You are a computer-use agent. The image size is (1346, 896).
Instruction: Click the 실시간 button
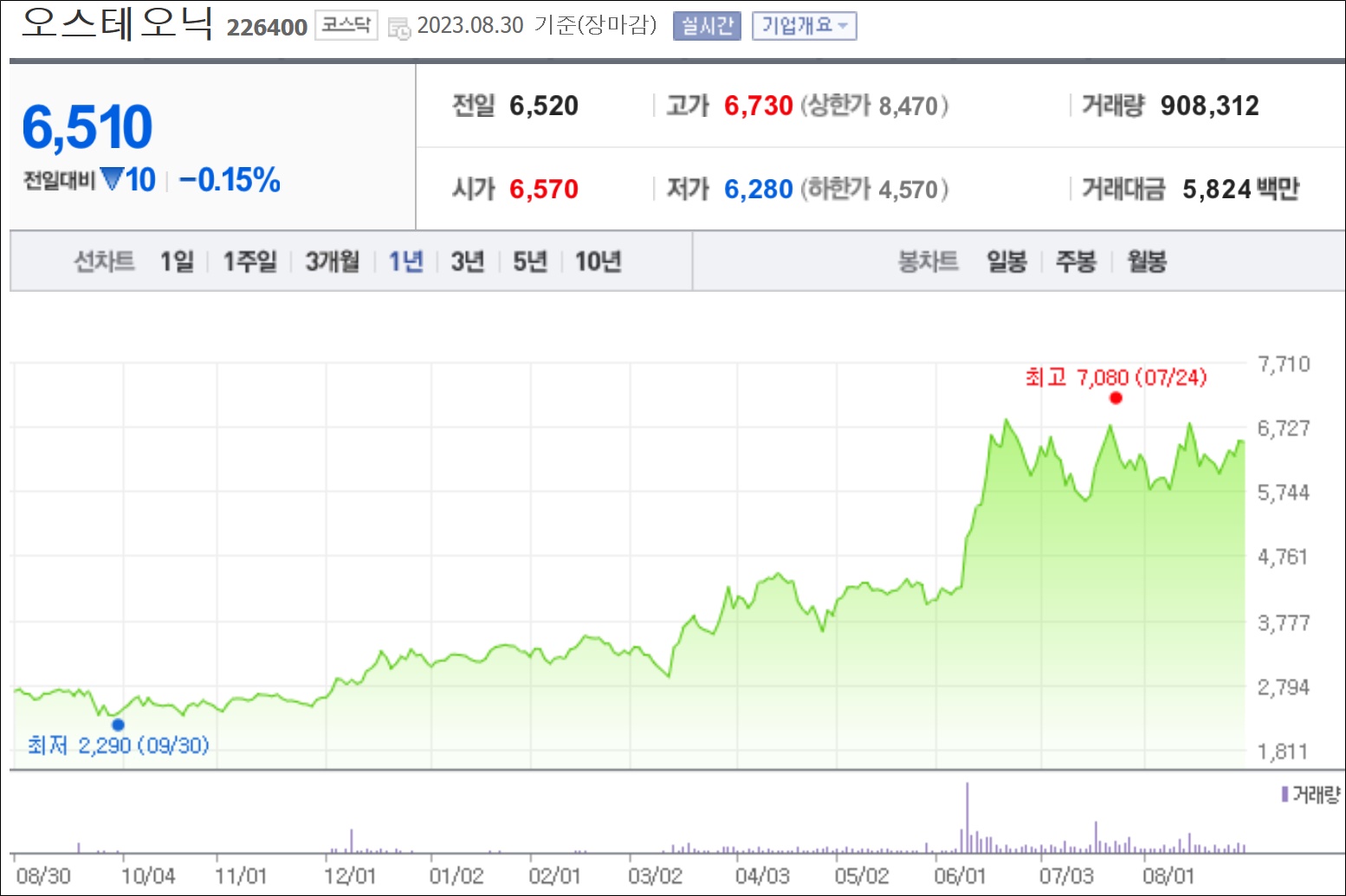tap(707, 26)
